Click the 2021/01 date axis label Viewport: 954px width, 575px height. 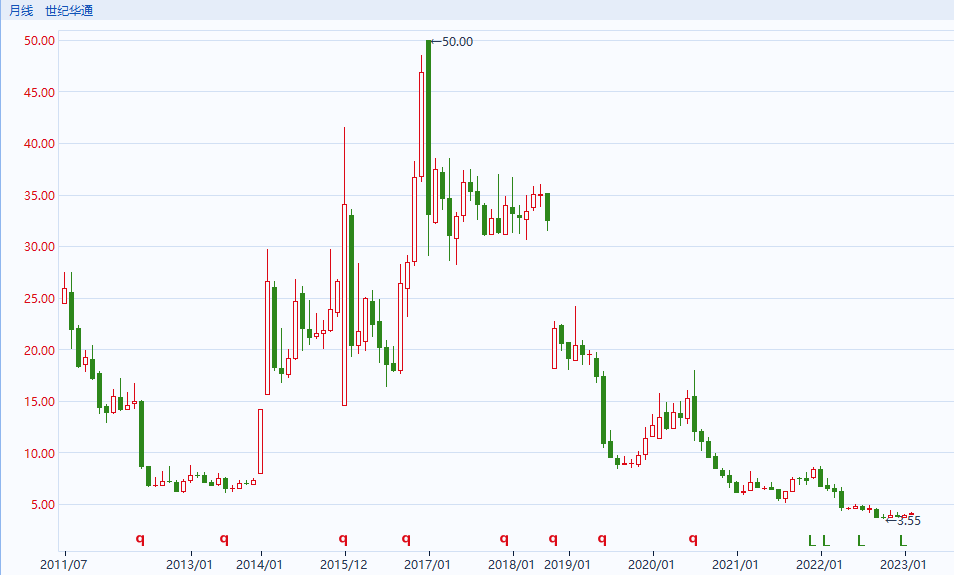tap(736, 565)
